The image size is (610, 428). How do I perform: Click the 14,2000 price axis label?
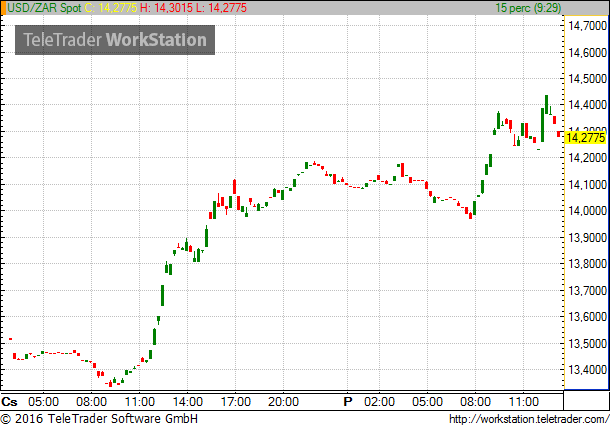click(587, 158)
